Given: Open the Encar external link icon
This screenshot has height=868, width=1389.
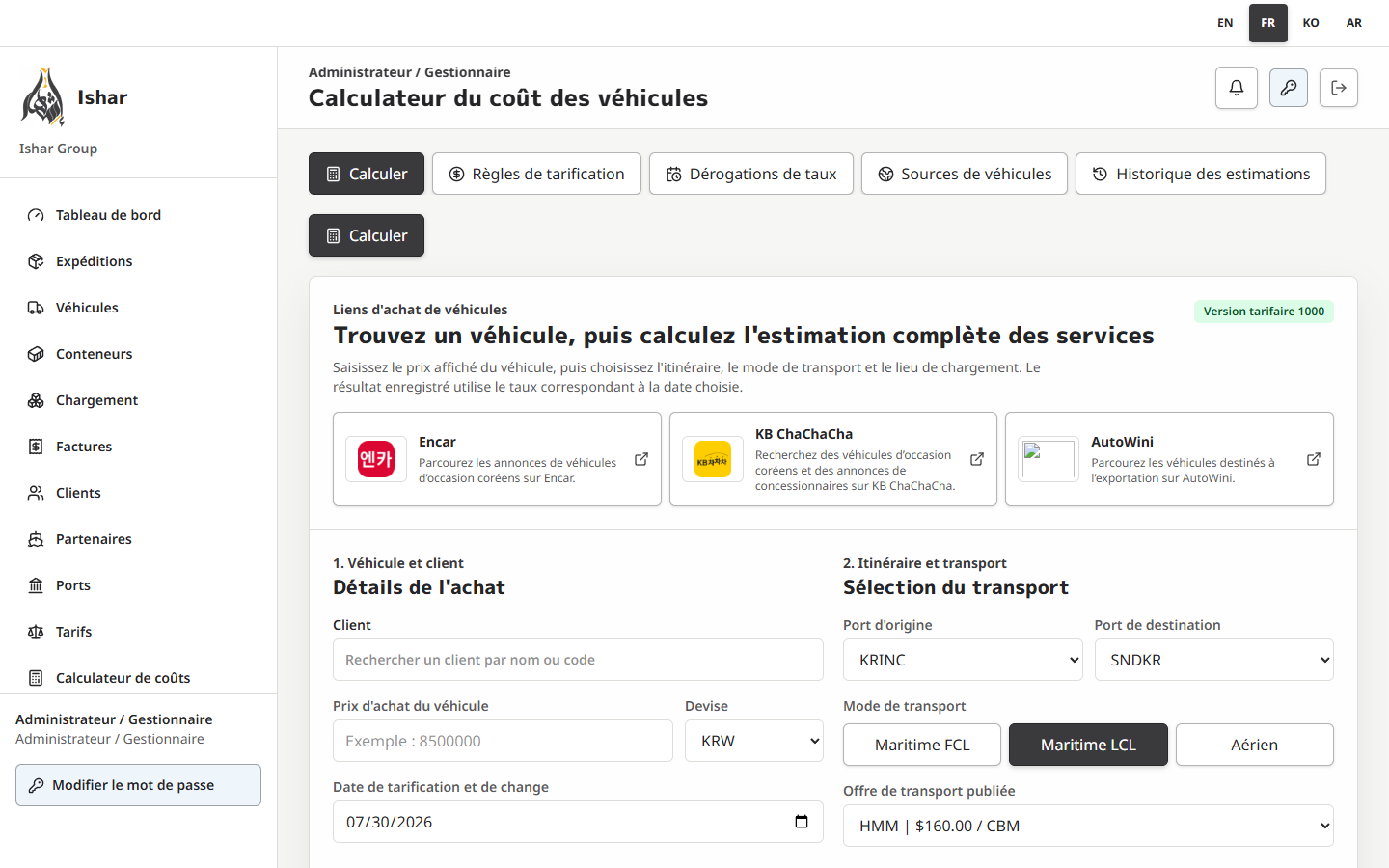Looking at the screenshot, I should click(641, 459).
